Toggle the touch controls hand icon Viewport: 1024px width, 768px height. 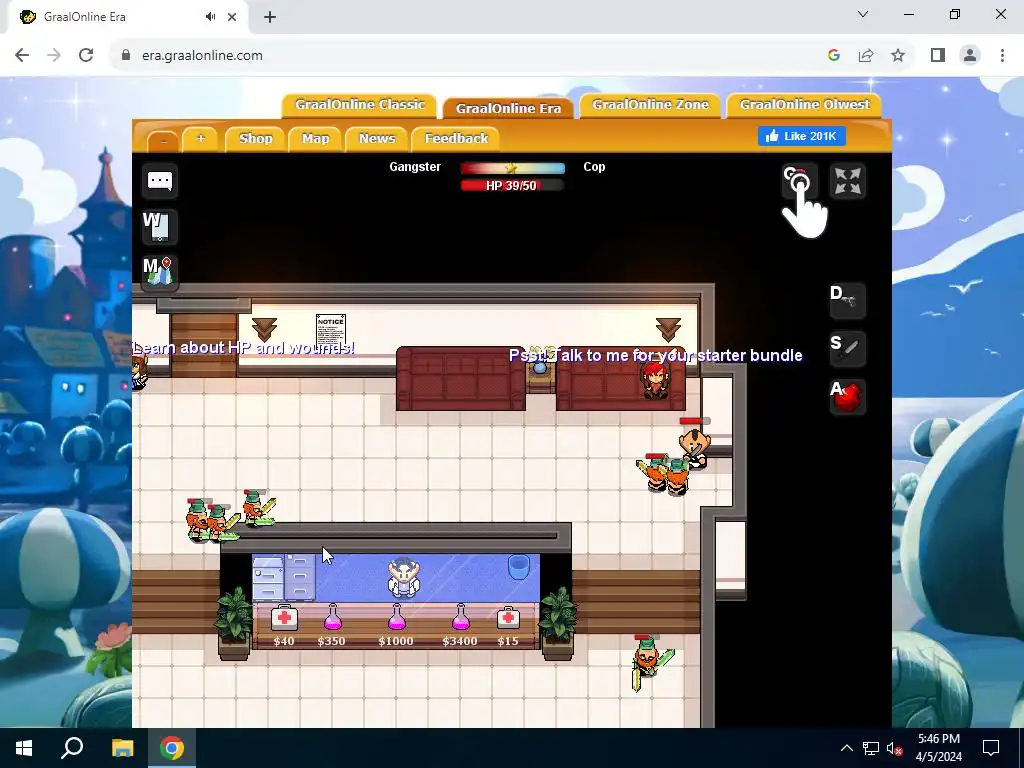point(800,182)
